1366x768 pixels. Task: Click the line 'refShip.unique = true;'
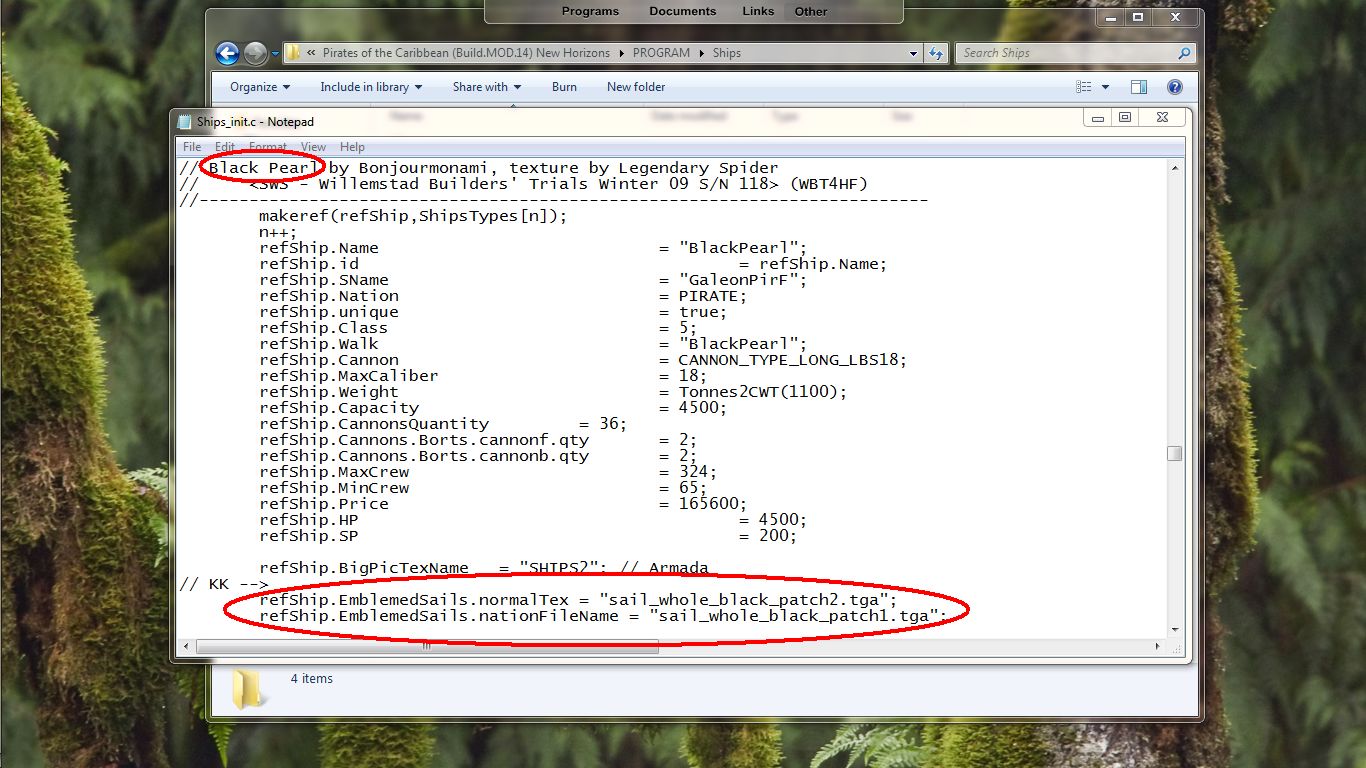(493, 312)
